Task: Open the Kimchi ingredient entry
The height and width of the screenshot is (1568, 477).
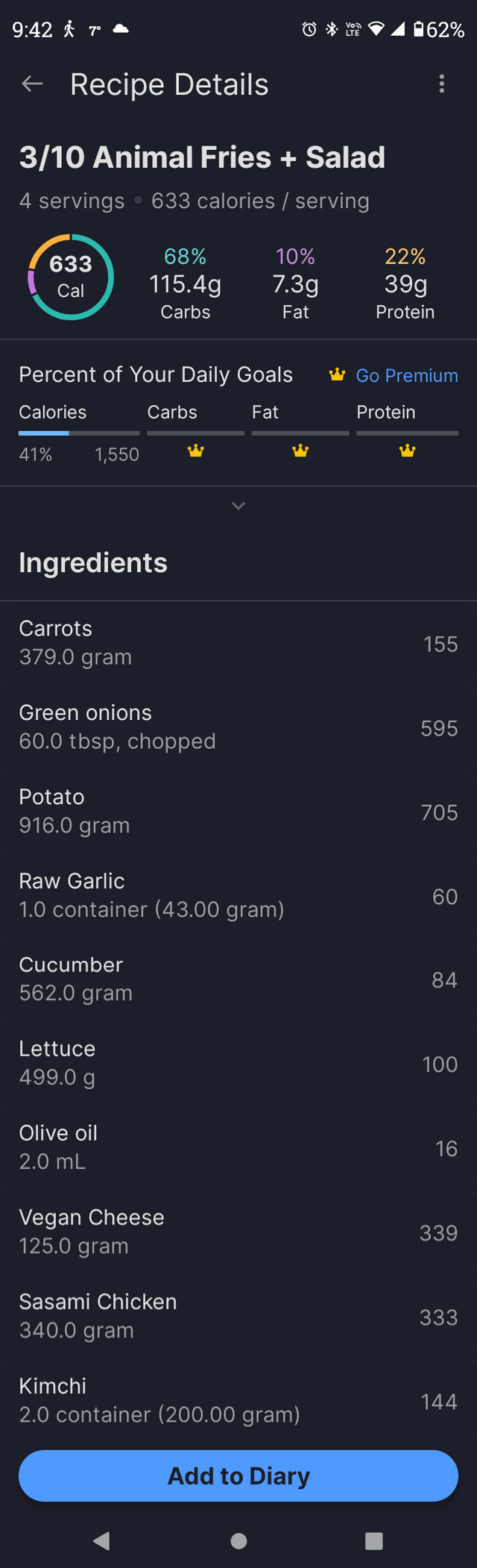Action: (x=238, y=1401)
